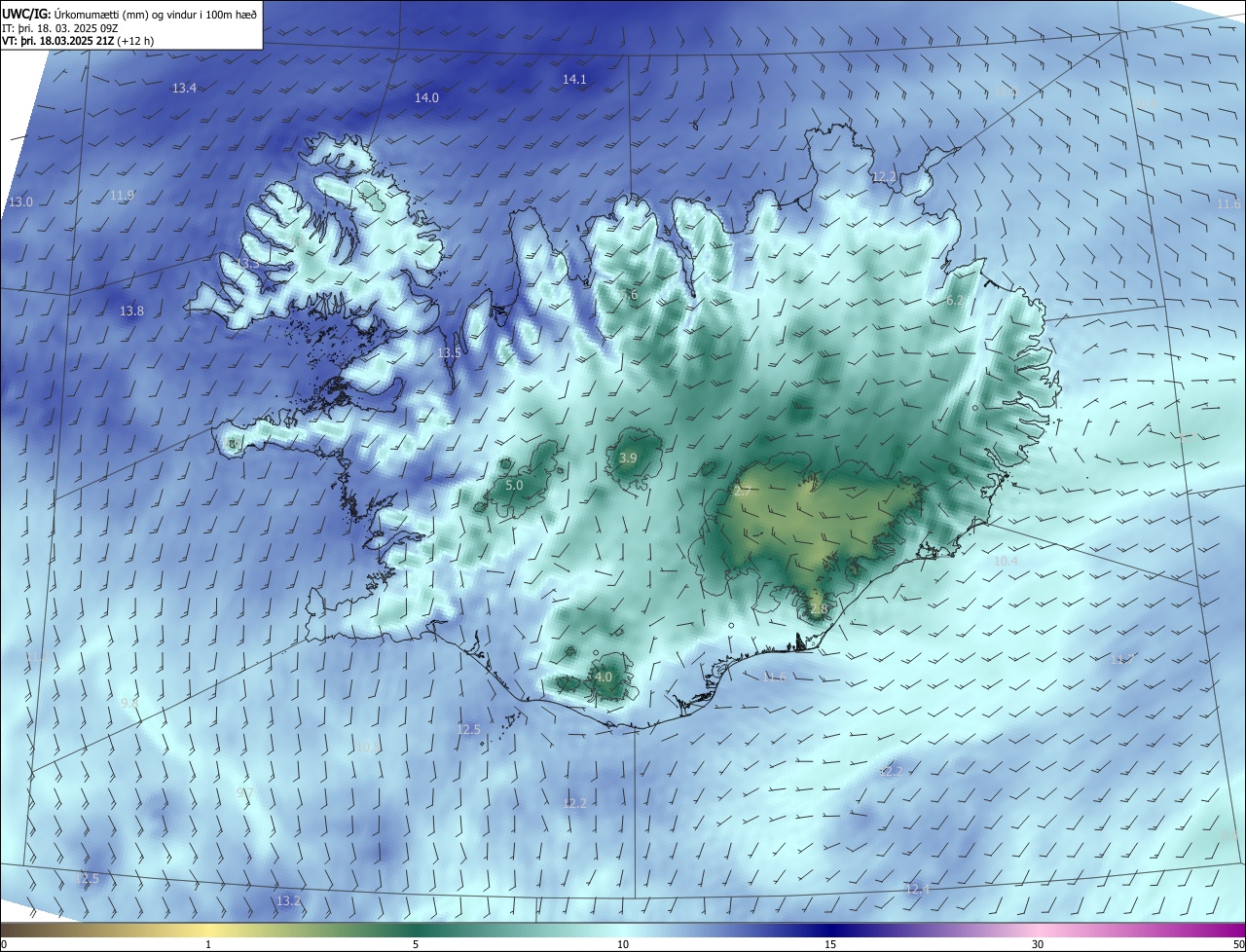
Task: Click the 3.9 value label on the glacier
Action: pyautogui.click(x=628, y=458)
